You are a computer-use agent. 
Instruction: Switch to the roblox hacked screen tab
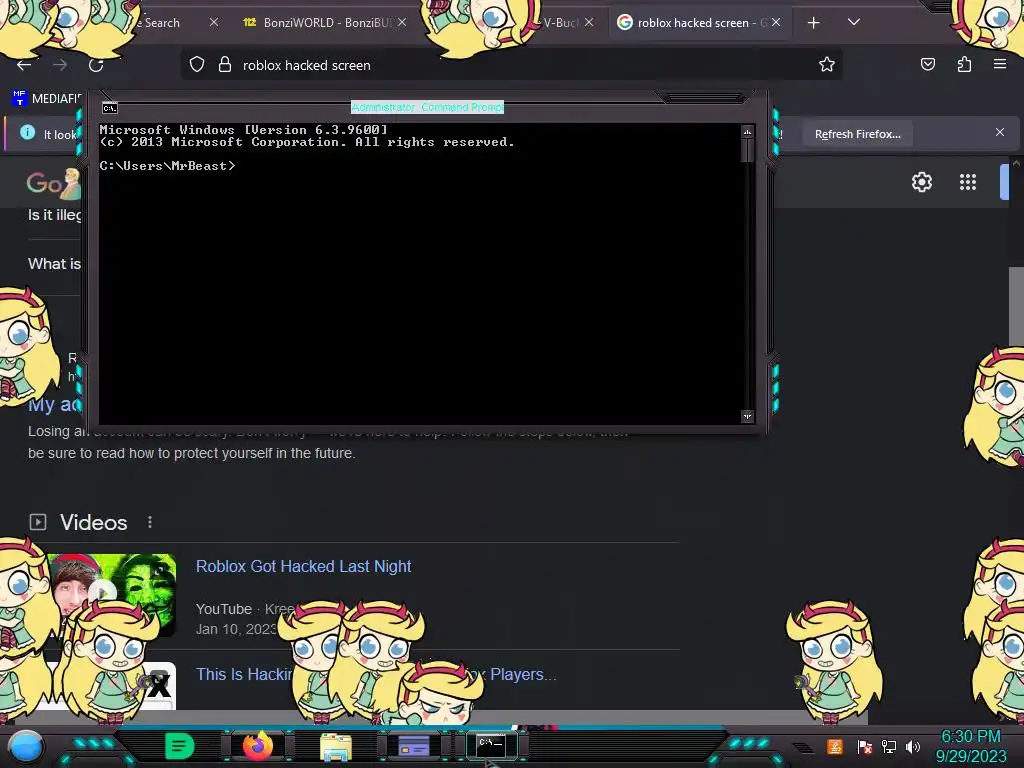pos(692,23)
